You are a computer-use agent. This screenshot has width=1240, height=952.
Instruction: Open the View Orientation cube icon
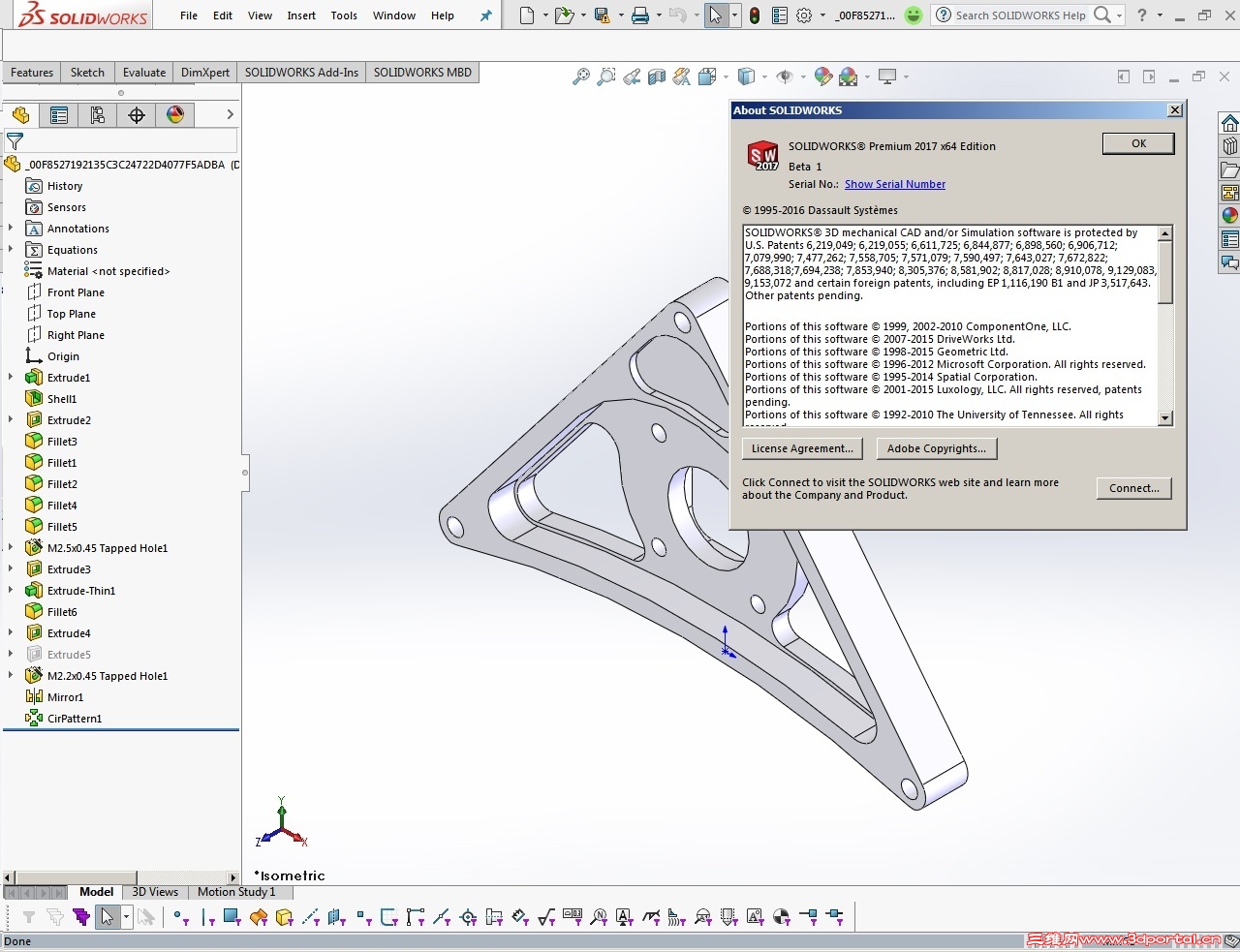(x=707, y=77)
